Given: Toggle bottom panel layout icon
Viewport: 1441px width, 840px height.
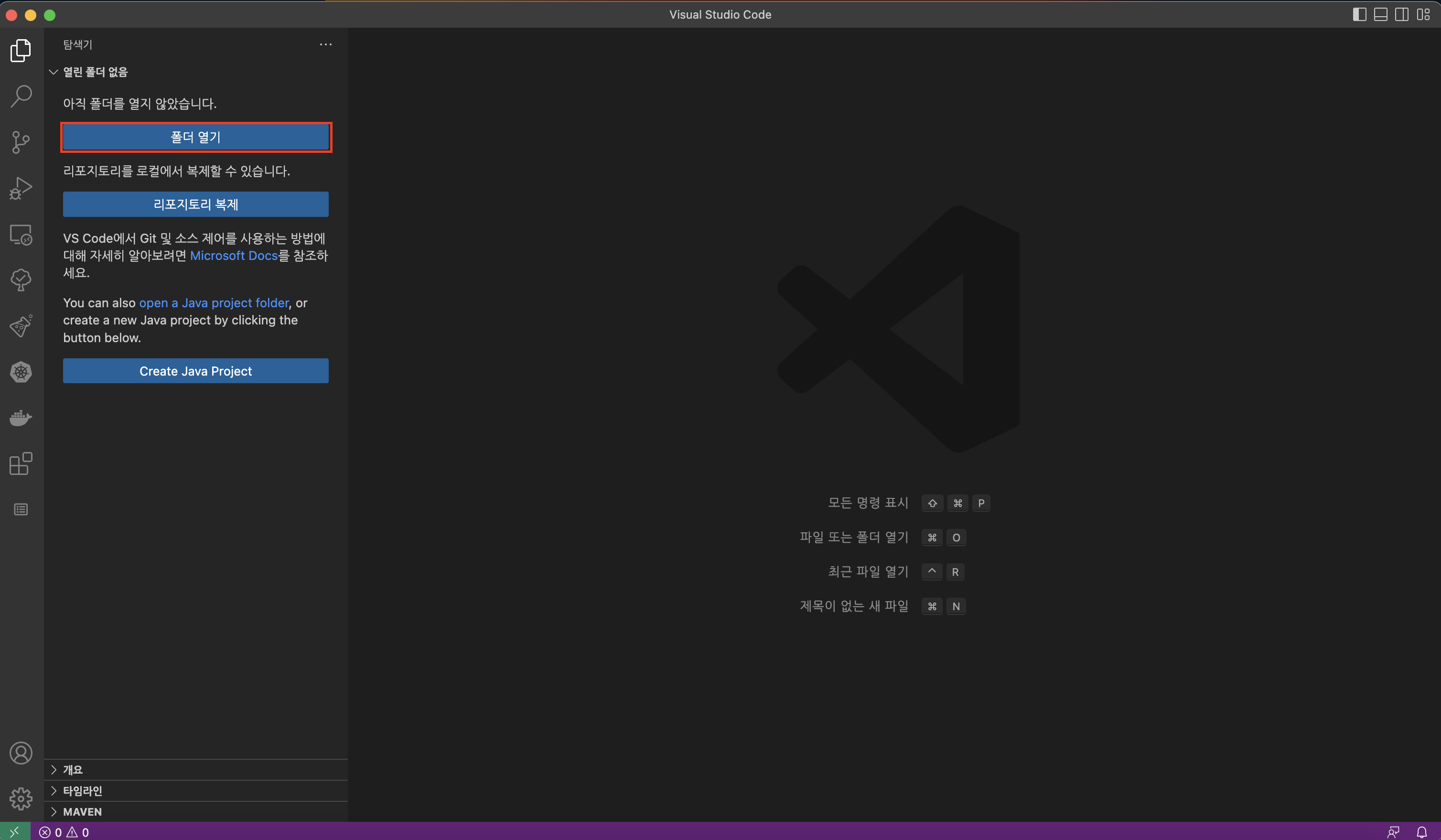Looking at the screenshot, I should 1380,14.
